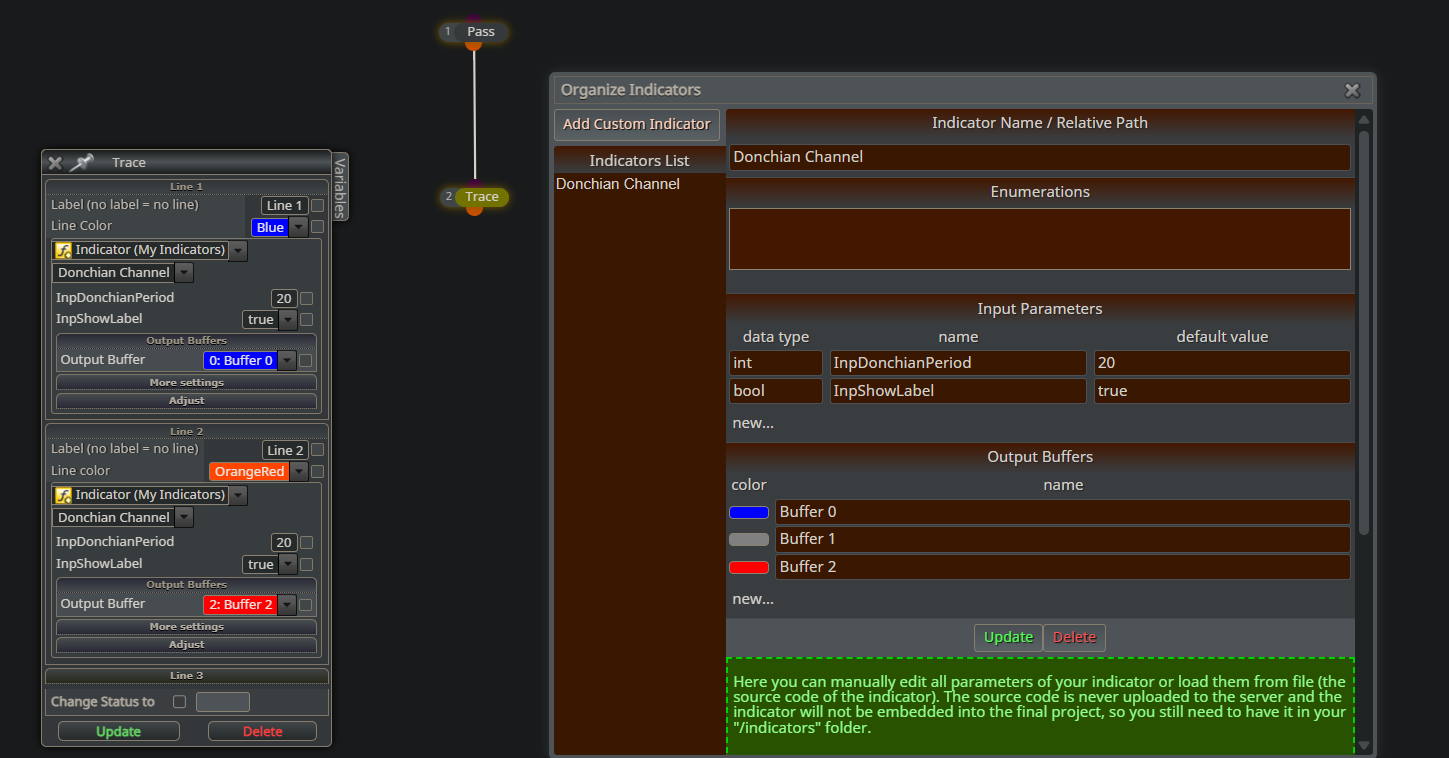Select Donchian Channel in Indicators List
1449x758 pixels.
618,184
